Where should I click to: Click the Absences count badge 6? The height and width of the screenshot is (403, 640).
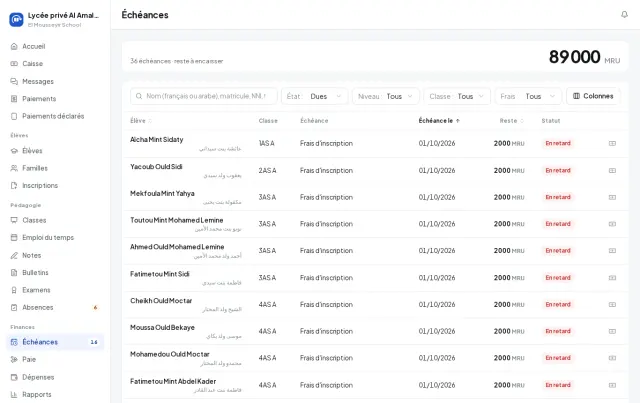tap(95, 307)
